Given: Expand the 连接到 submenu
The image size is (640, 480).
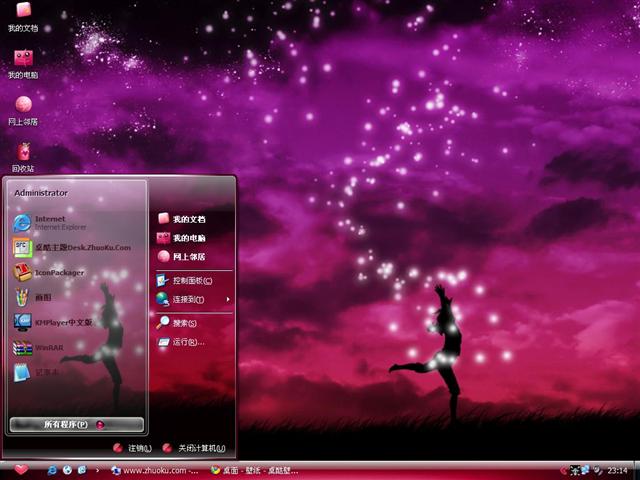Looking at the screenshot, I should 192,299.
